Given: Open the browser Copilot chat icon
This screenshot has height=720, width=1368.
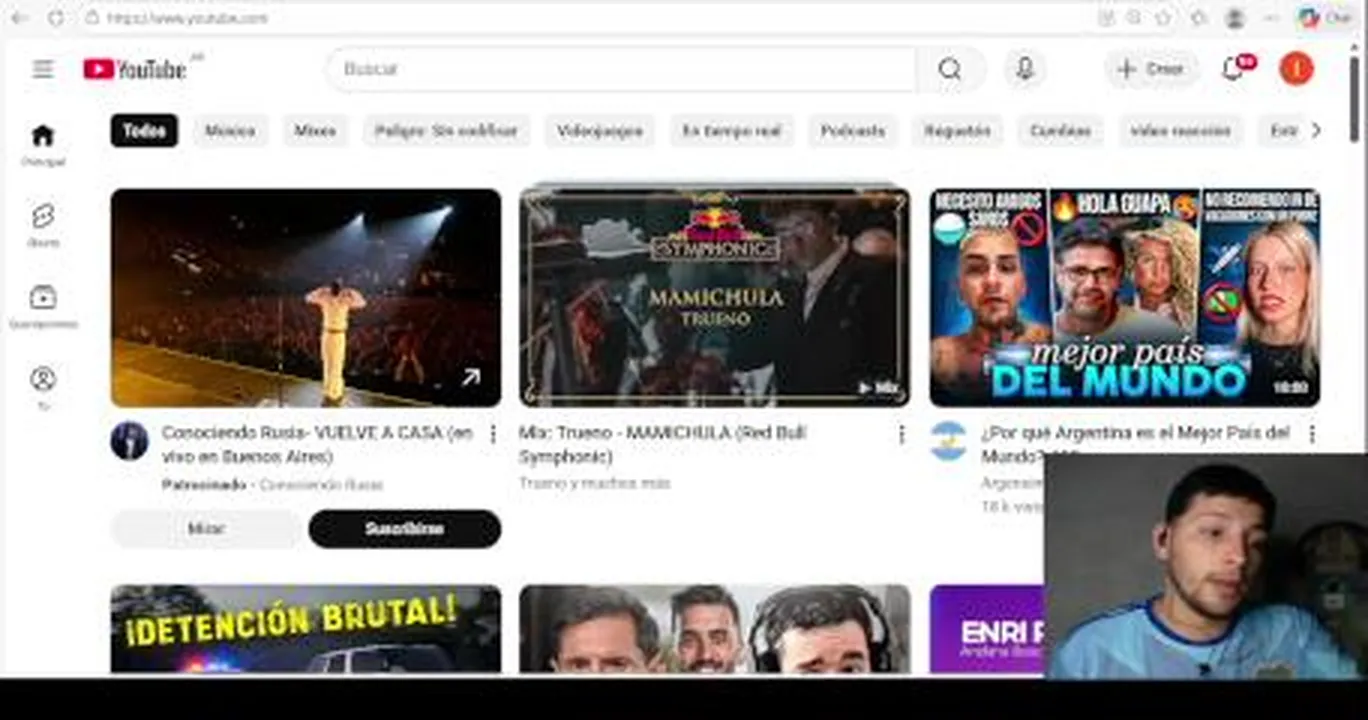Looking at the screenshot, I should point(1324,18).
